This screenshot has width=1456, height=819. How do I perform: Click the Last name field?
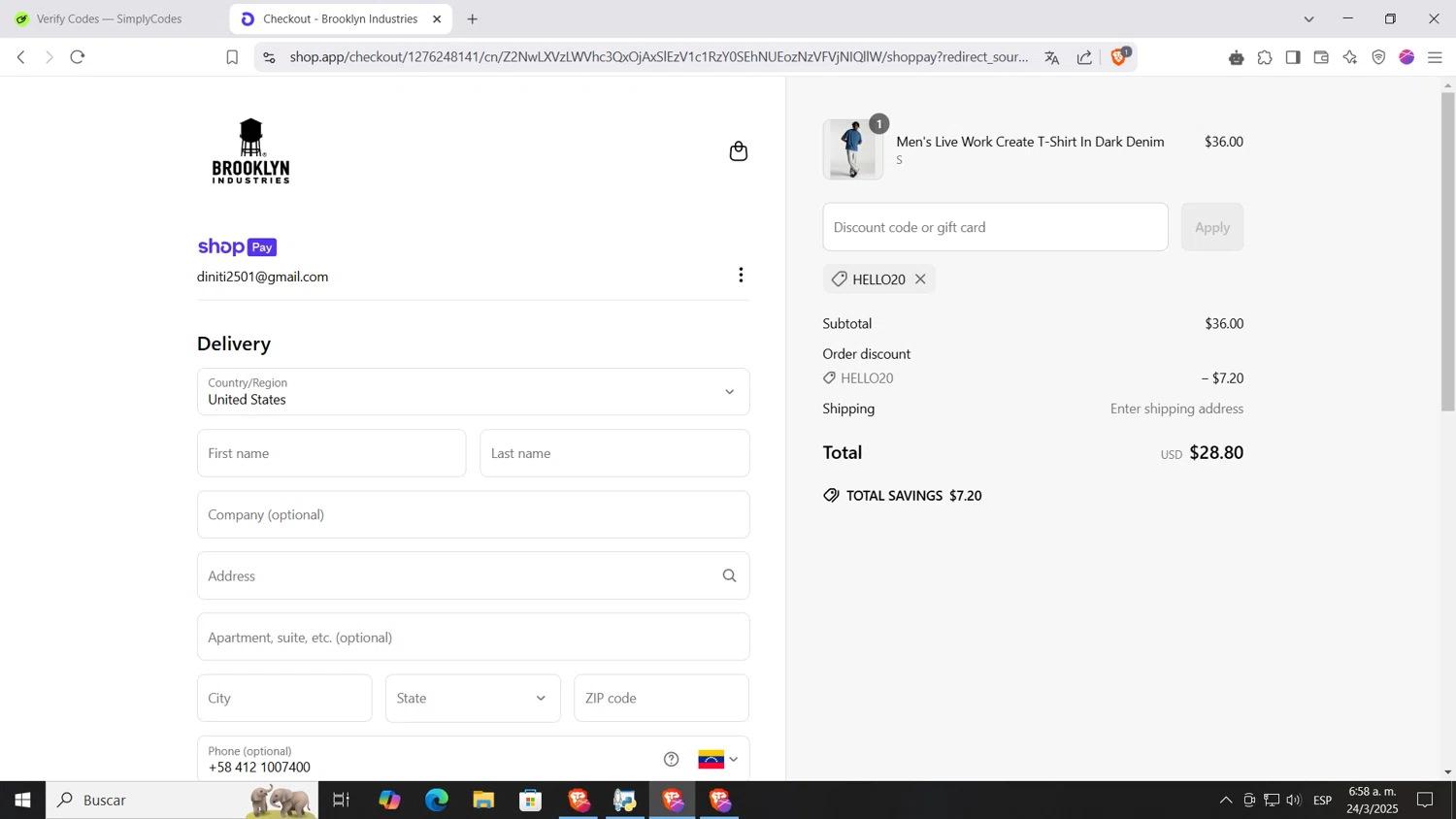click(x=614, y=453)
